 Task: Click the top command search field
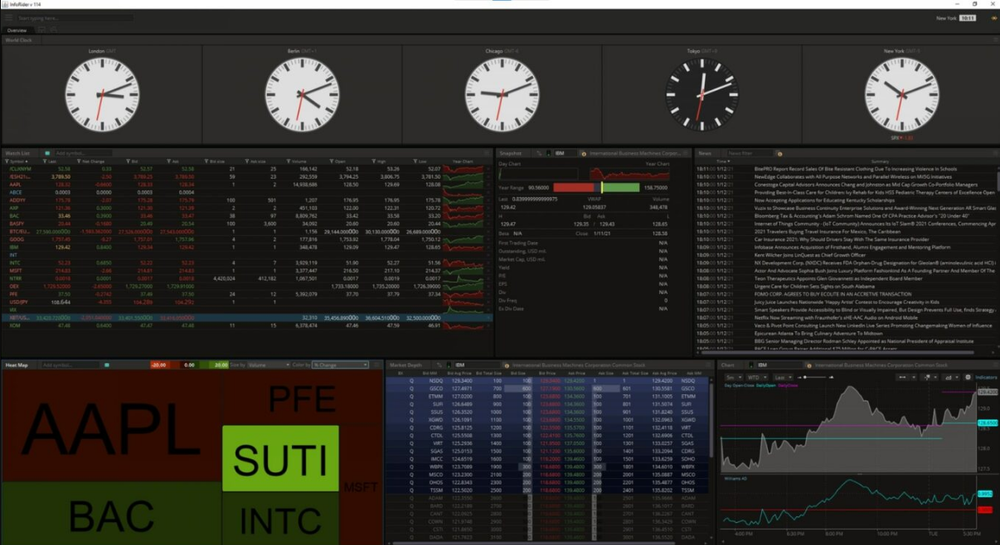tap(75, 18)
